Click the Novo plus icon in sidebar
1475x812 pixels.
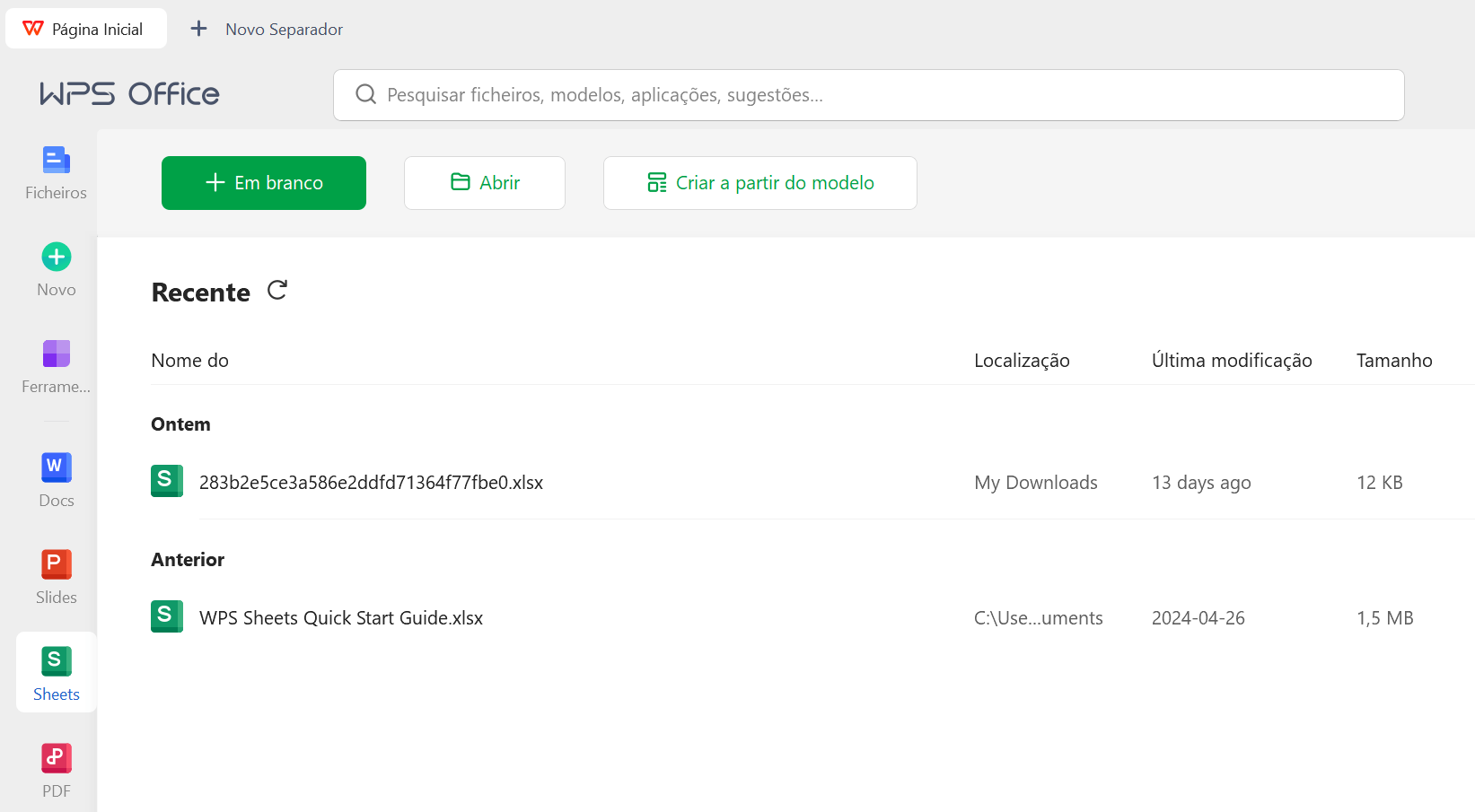pyautogui.click(x=57, y=258)
